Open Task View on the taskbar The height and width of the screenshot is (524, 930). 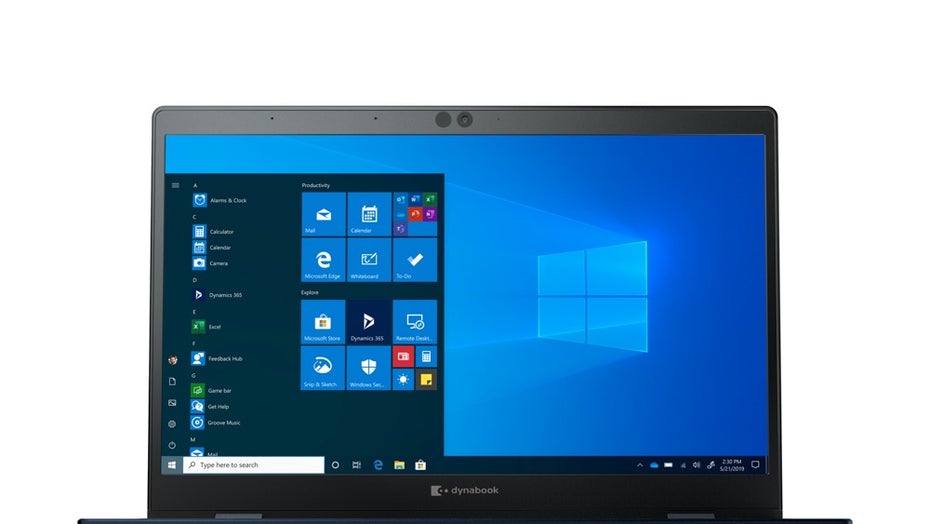357,465
